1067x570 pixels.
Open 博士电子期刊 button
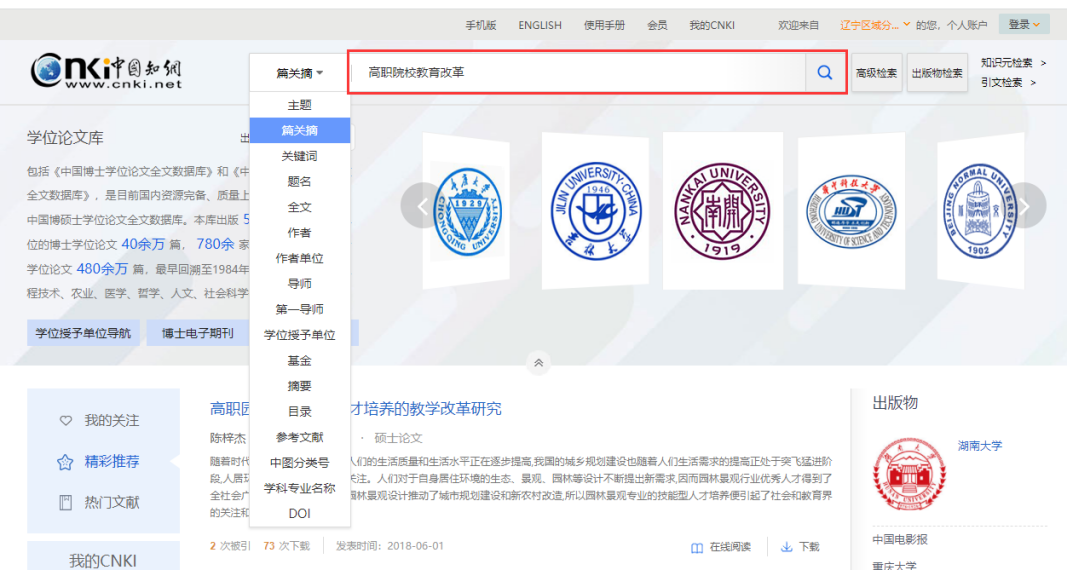(197, 333)
